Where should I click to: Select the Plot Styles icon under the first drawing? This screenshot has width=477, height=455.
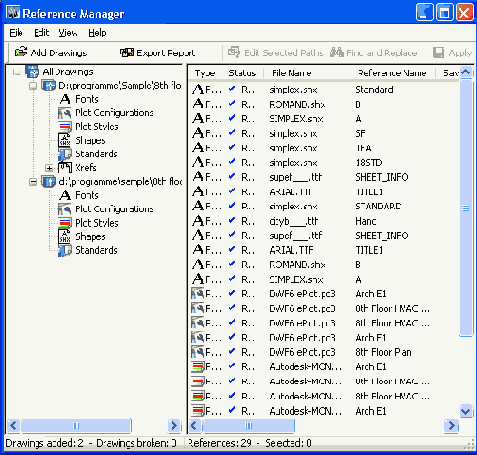pos(65,127)
